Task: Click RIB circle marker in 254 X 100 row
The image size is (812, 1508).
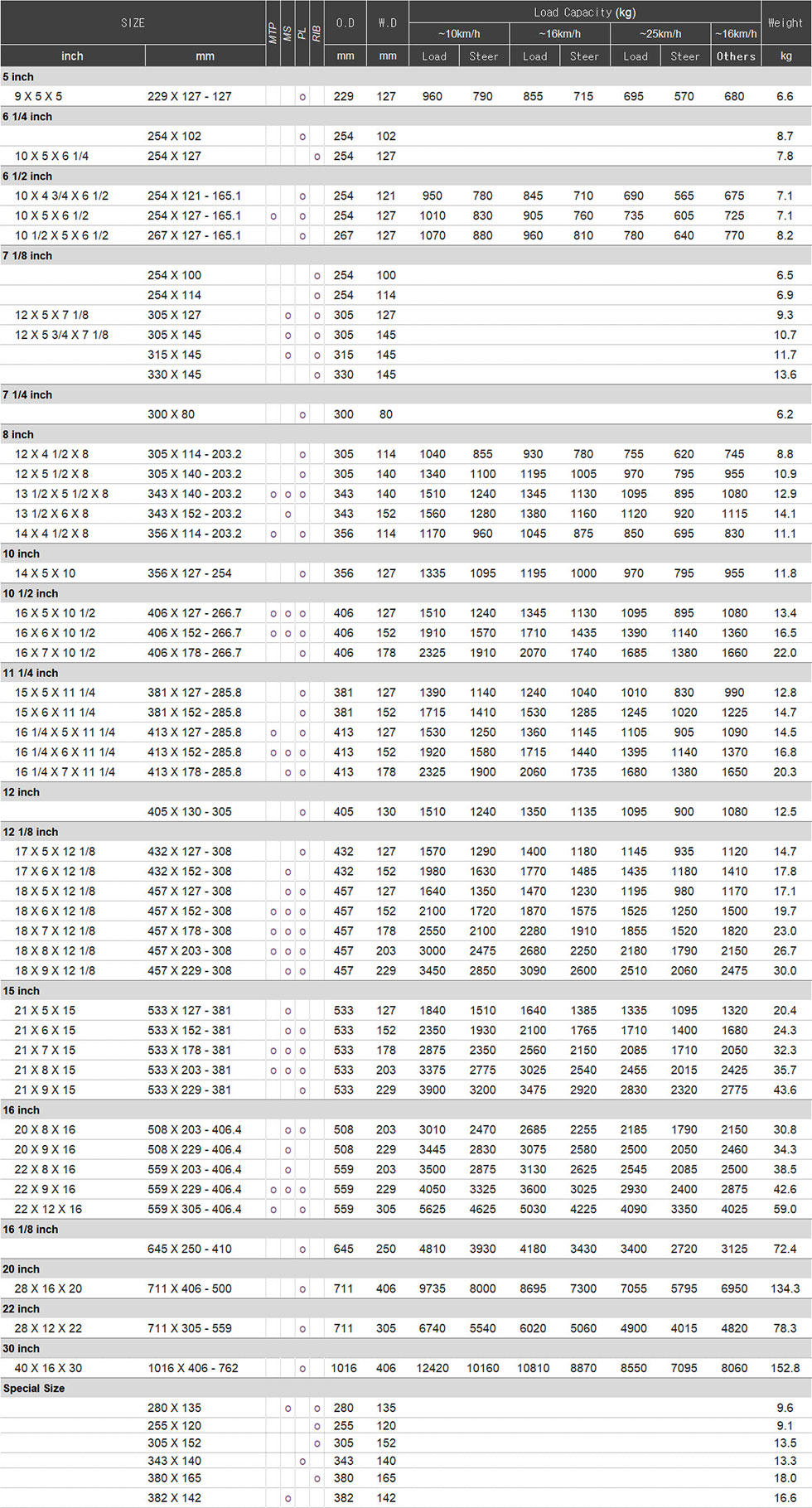Action: coord(317,276)
